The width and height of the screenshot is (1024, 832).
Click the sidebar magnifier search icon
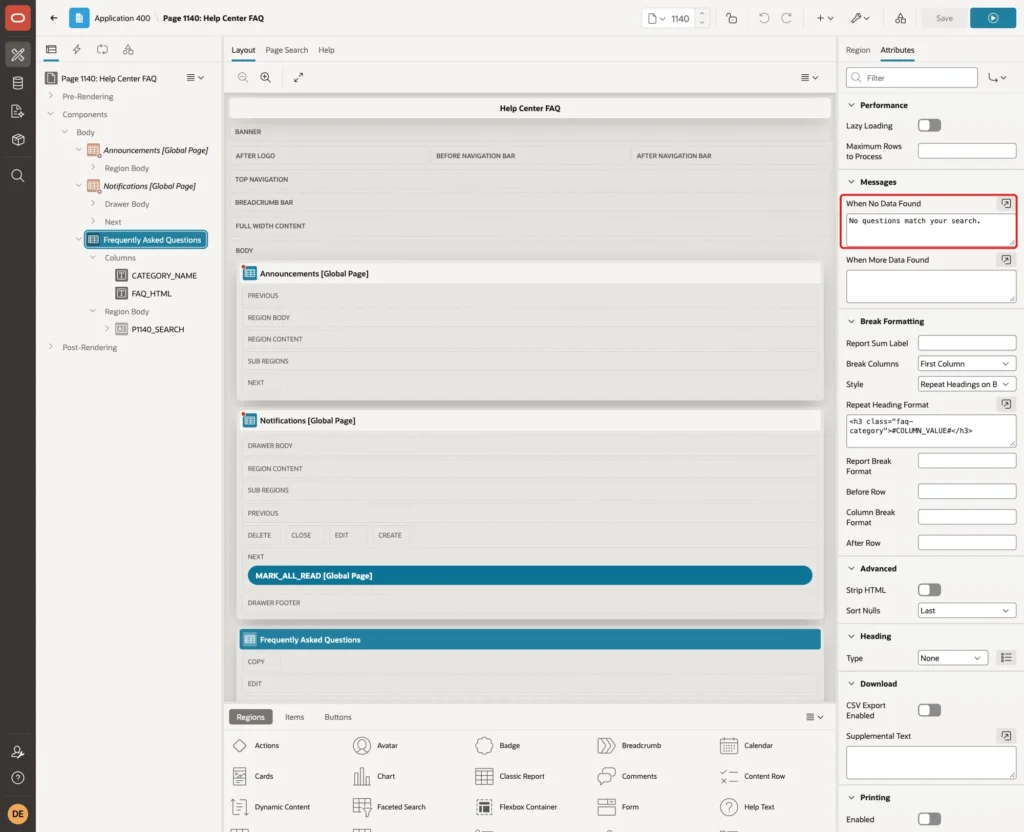tap(18, 176)
